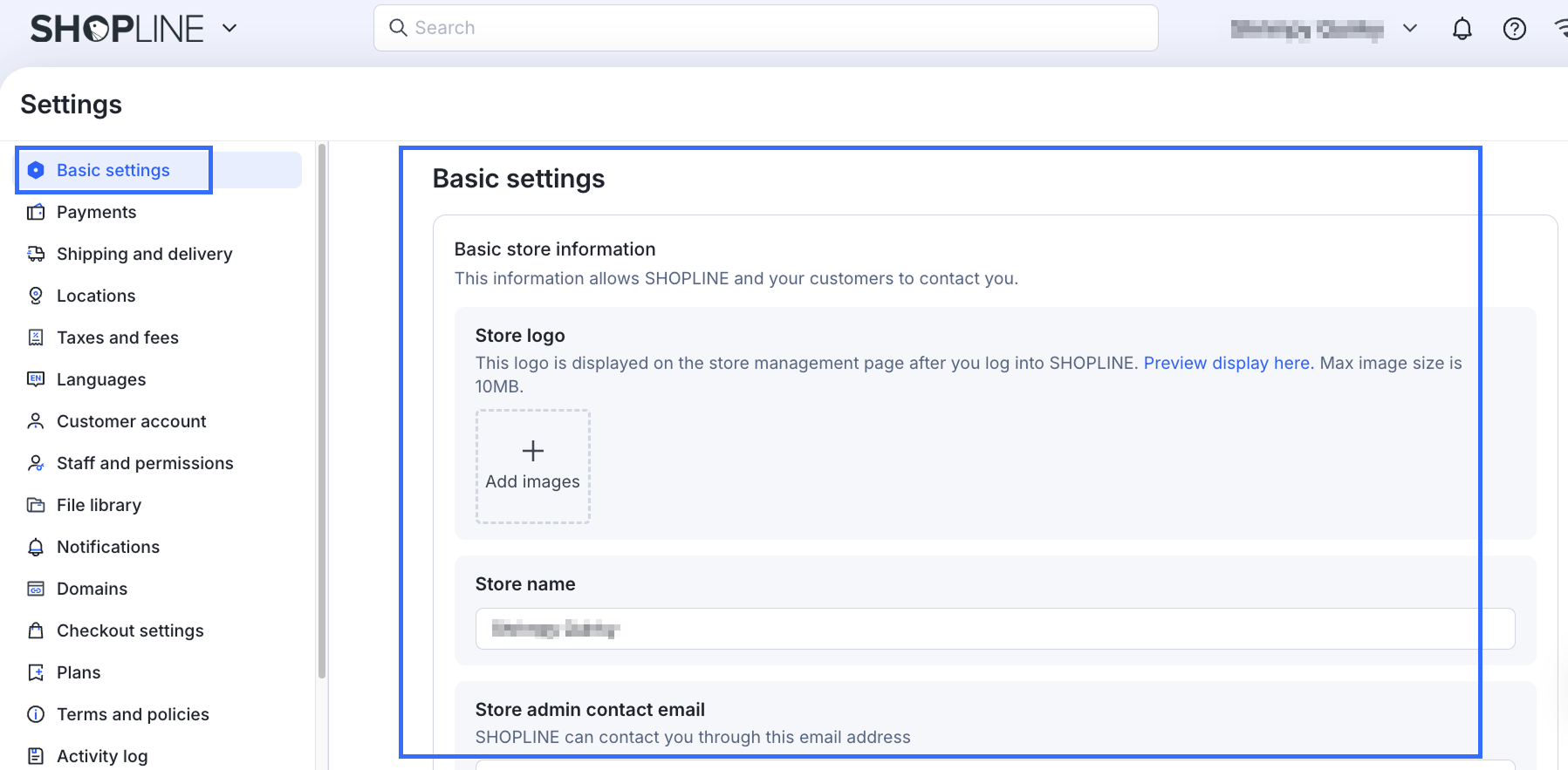Open Languages settings page
This screenshot has width=1568, height=770.
[101, 379]
